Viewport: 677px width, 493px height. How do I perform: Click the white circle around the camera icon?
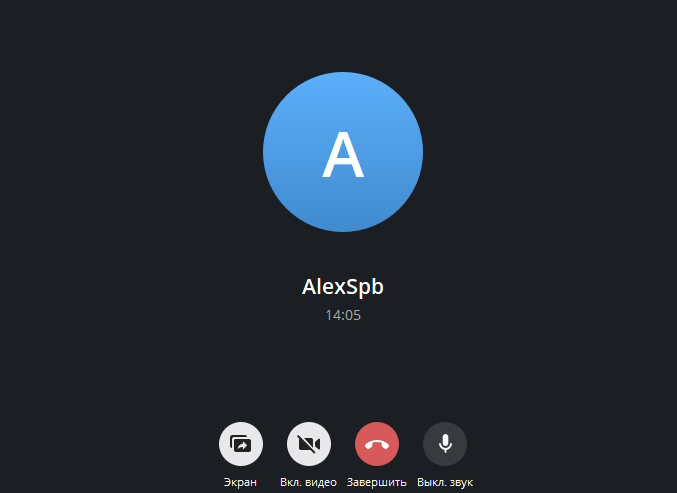tap(309, 444)
